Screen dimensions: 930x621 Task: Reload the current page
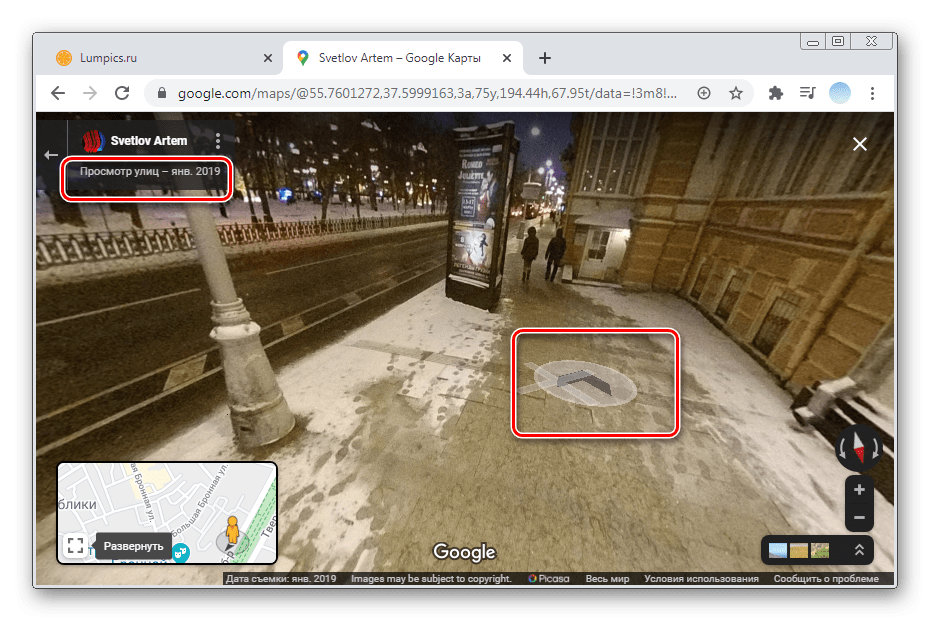pyautogui.click(x=122, y=93)
